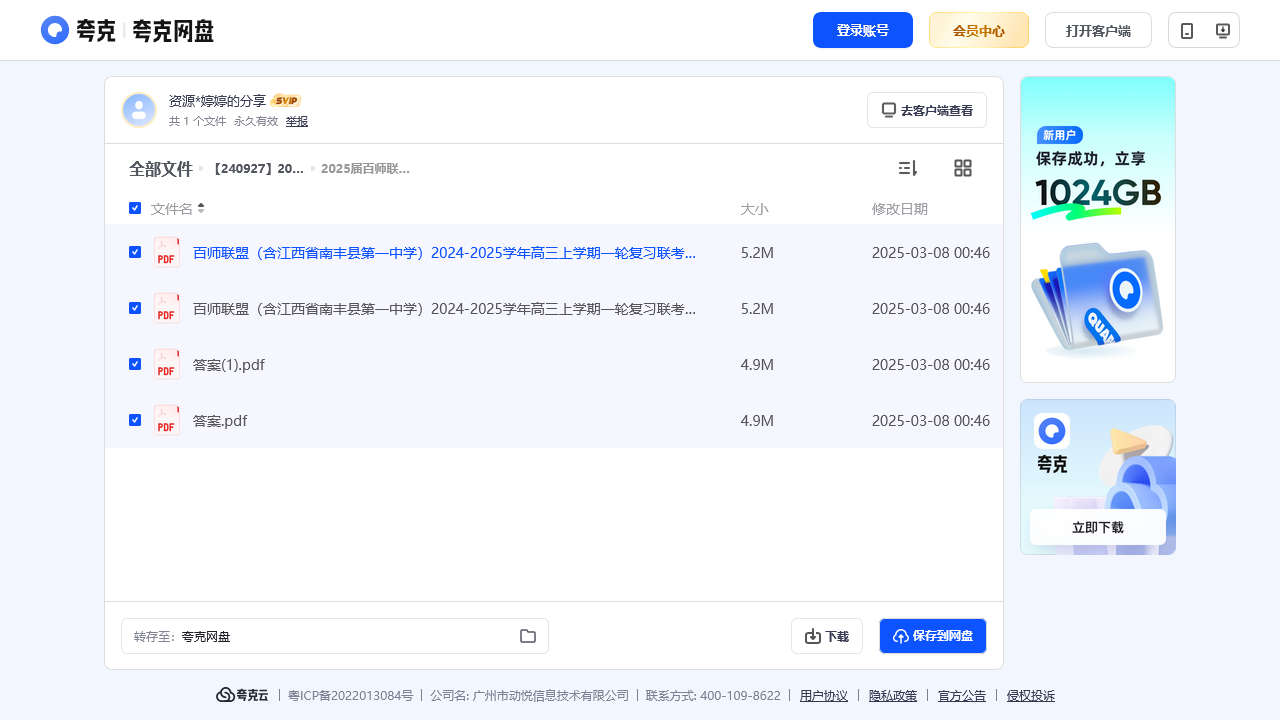This screenshot has height=720, width=1280.
Task: Open 侵权投诉 link
Action: [x=1031, y=696]
